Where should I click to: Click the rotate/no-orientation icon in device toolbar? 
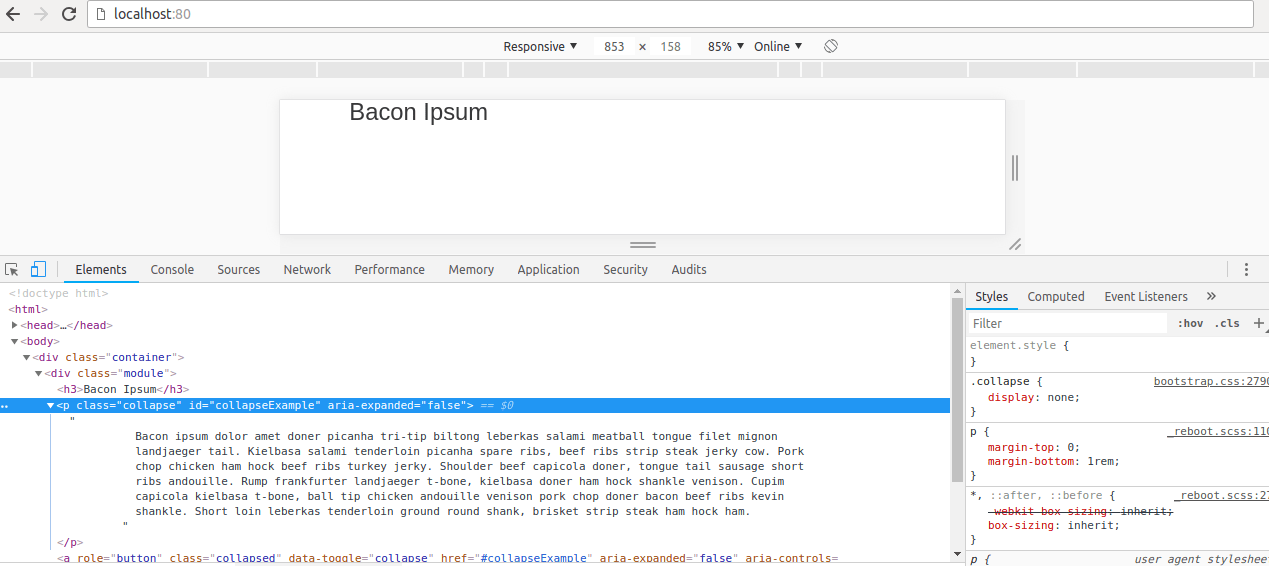click(831, 47)
